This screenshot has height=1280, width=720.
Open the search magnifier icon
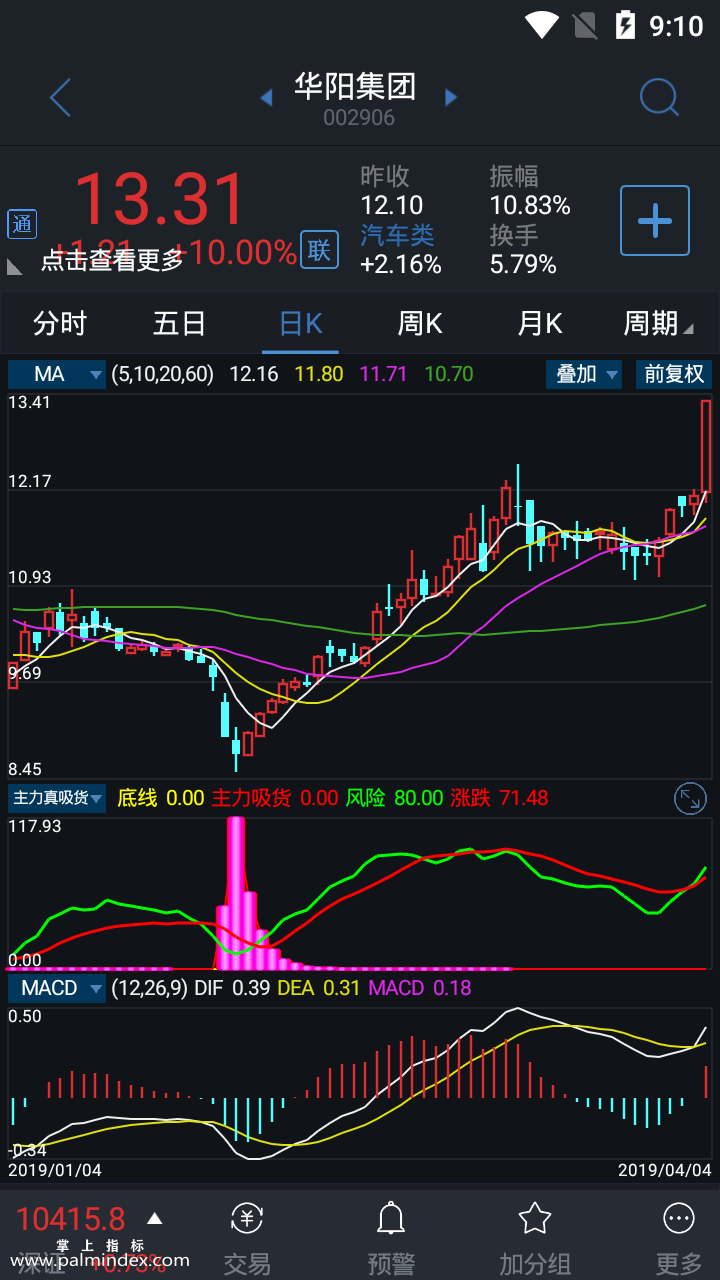click(x=659, y=97)
